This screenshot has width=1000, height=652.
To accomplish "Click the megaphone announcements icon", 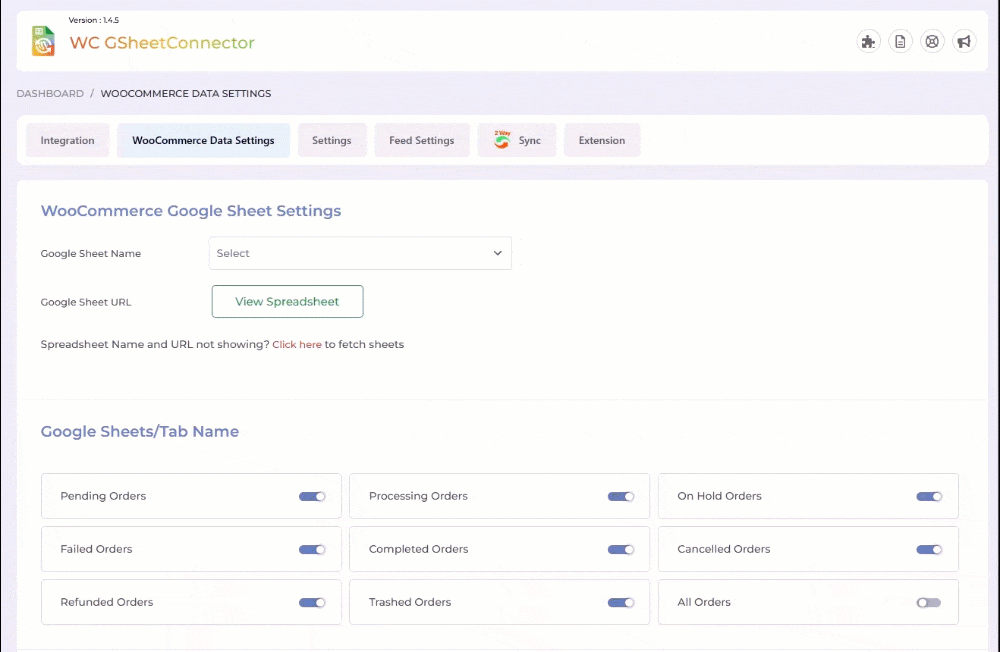I will (x=964, y=41).
